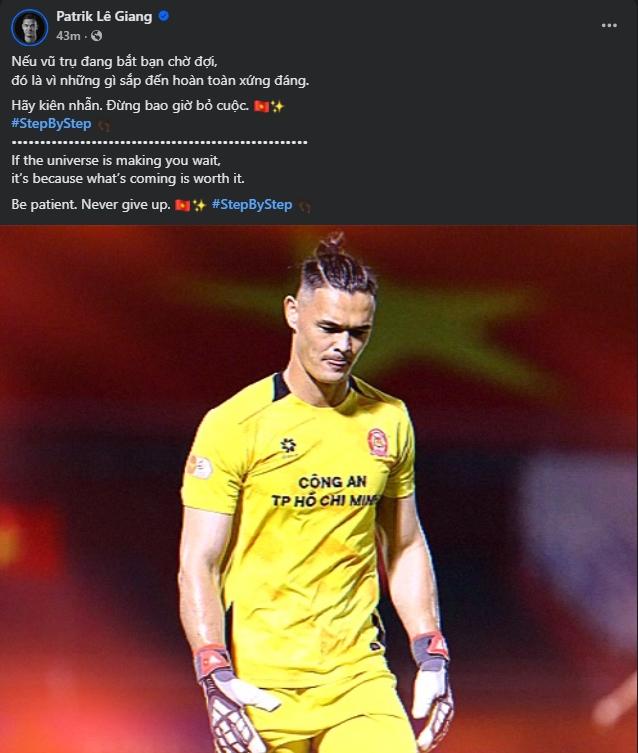This screenshot has width=638, height=753.
Task: Click the sparkles emoji after bỏ cuộc
Action: point(277,106)
